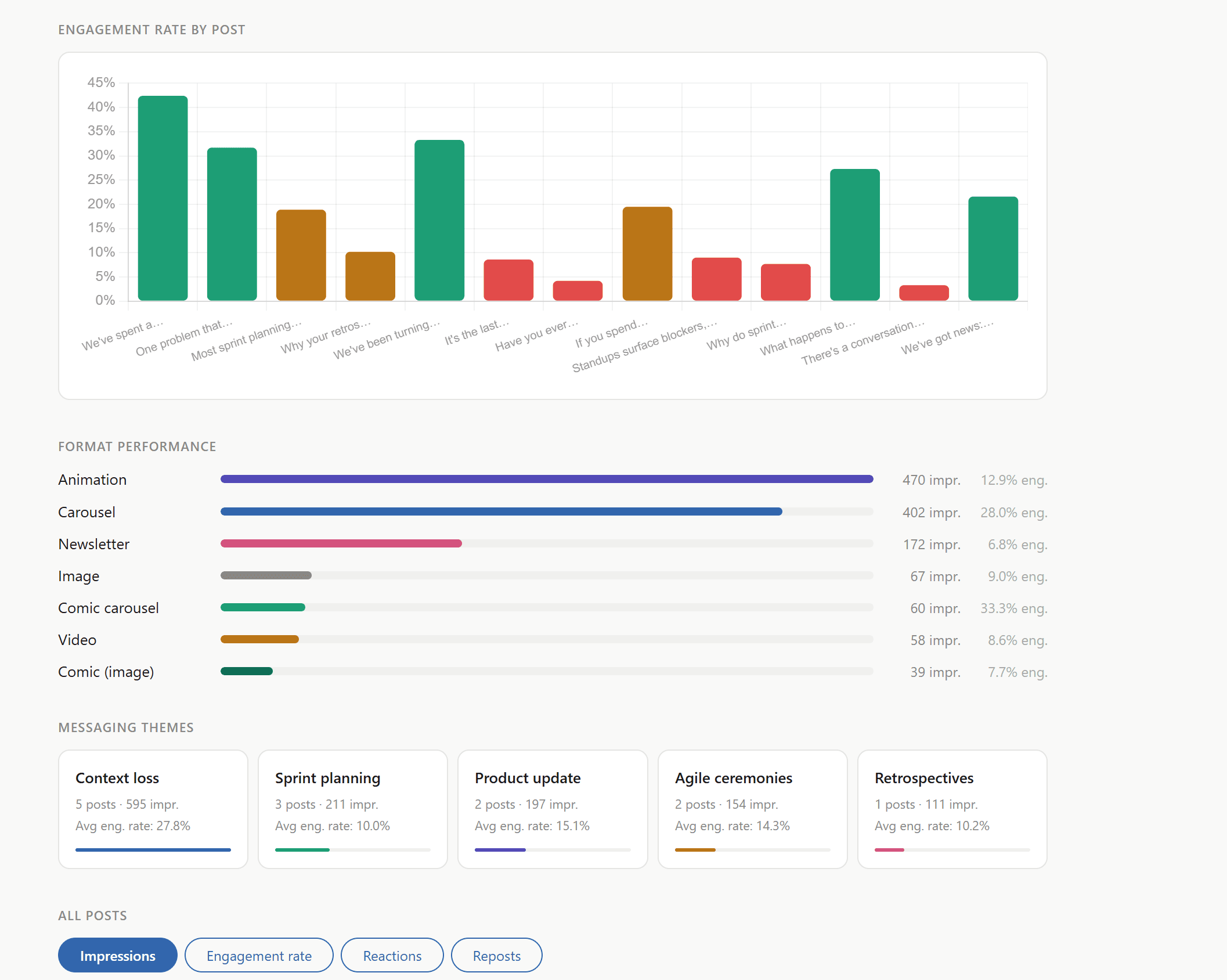Click the 45% y-axis label
The image size is (1227, 980).
[101, 82]
